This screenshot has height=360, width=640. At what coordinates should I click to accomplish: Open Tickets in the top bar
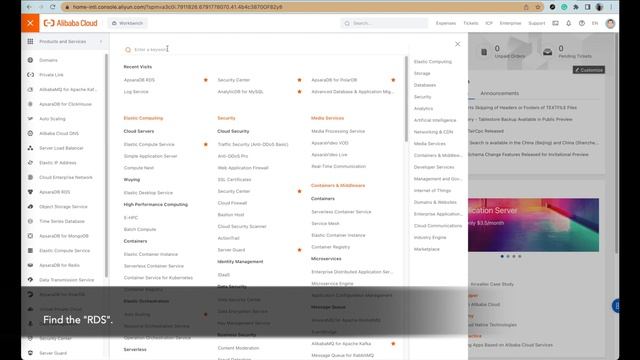click(x=471, y=23)
